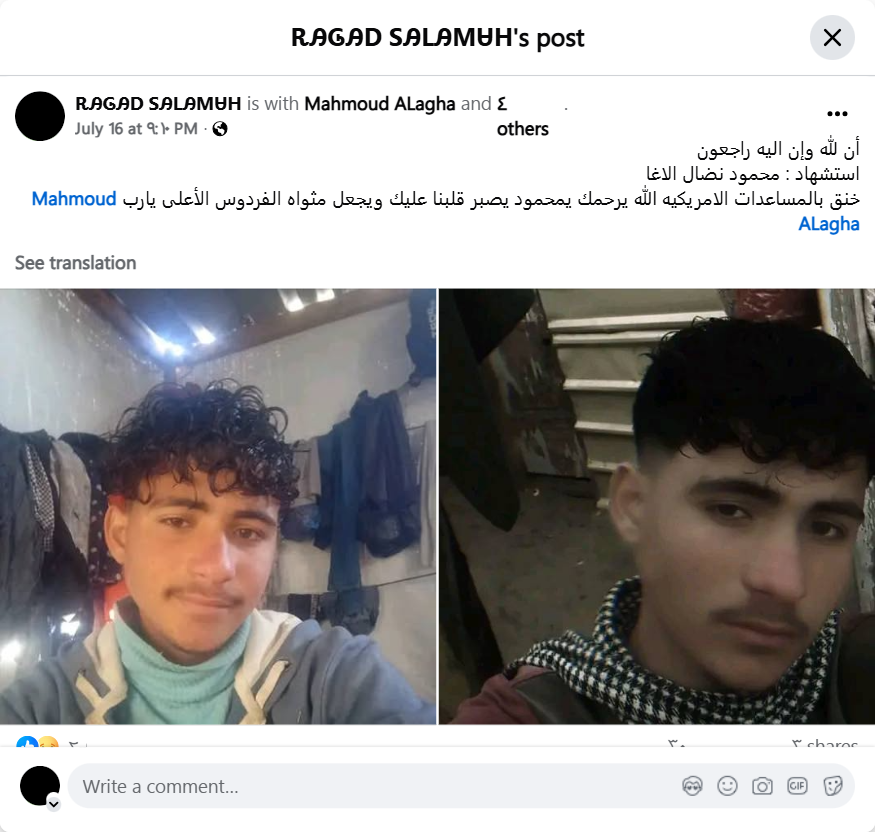Open the left photo of the man in the blue hoodie
875x832 pixels.
point(218,507)
